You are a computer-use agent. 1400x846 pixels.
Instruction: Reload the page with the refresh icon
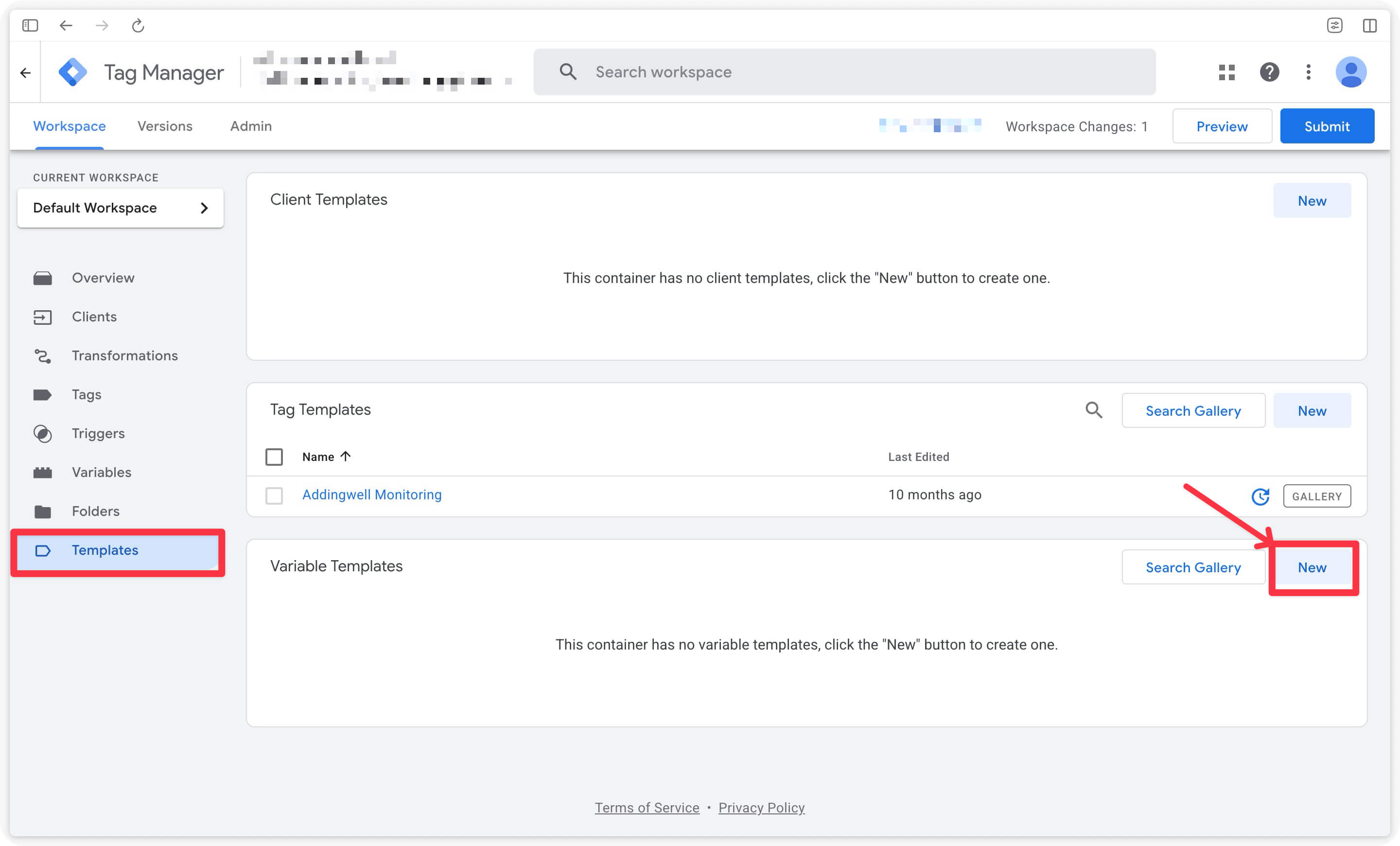pyautogui.click(x=138, y=26)
